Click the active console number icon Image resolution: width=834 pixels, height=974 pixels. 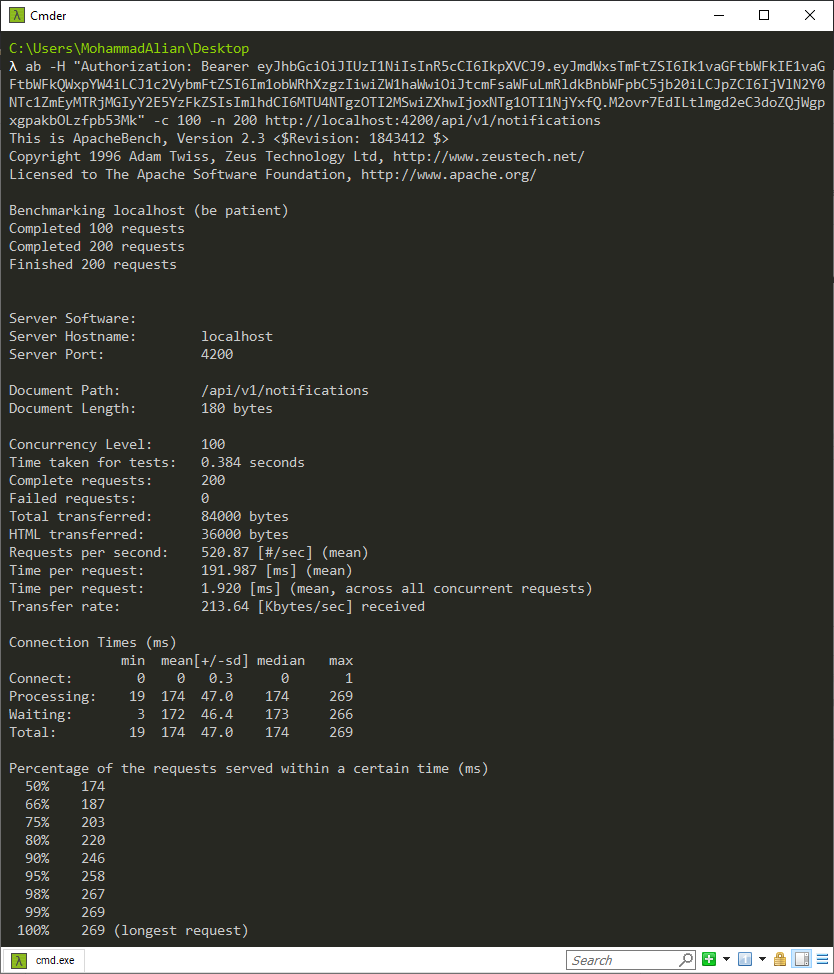(x=744, y=960)
